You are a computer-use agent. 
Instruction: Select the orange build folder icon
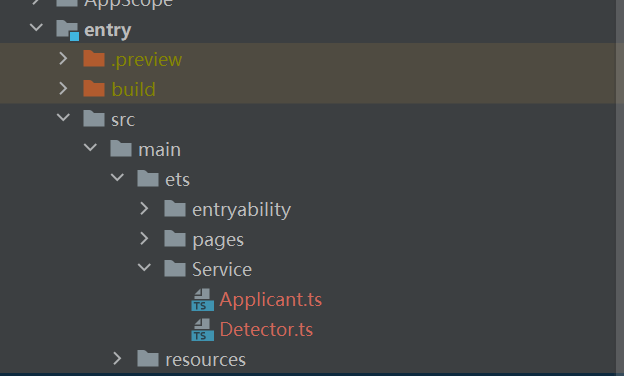(94, 88)
